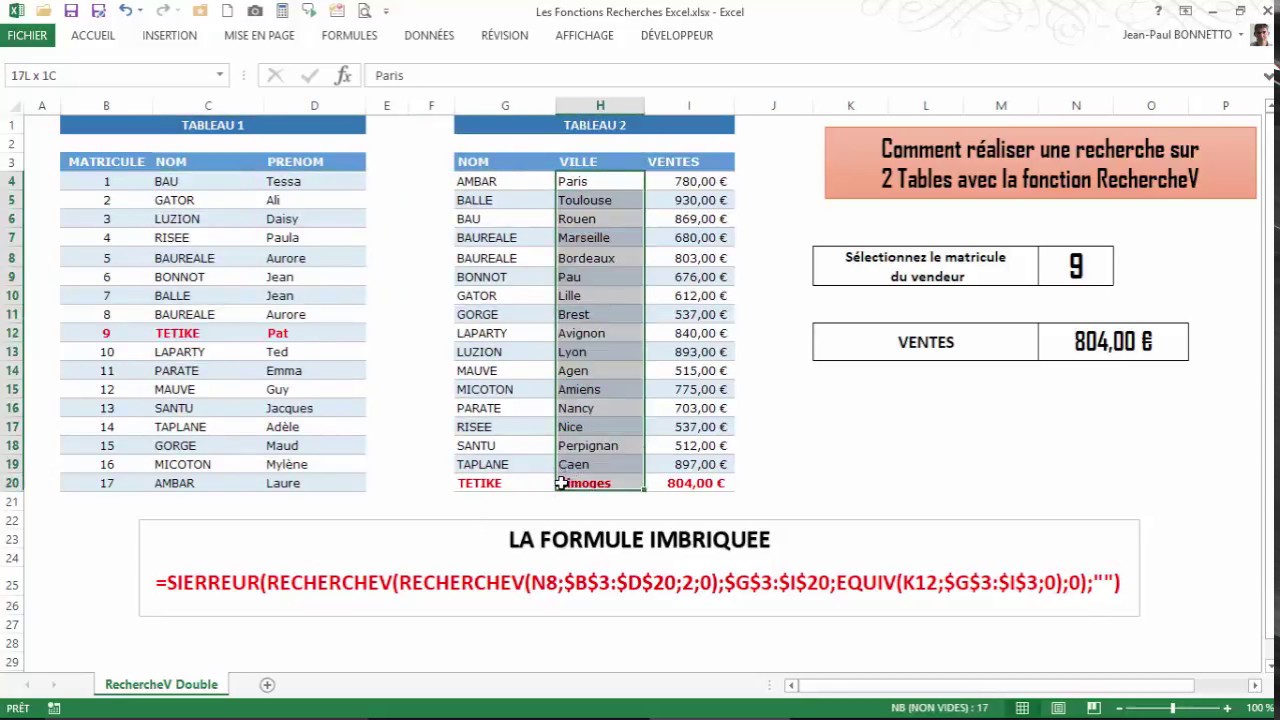1280x720 pixels.
Task: Open the DONNÉES ribbon tab
Action: [429, 35]
